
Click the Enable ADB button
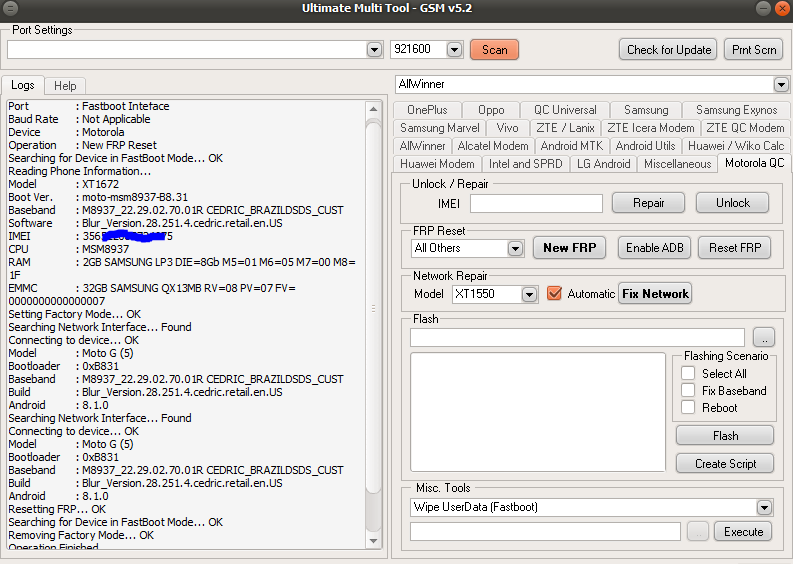[654, 248]
